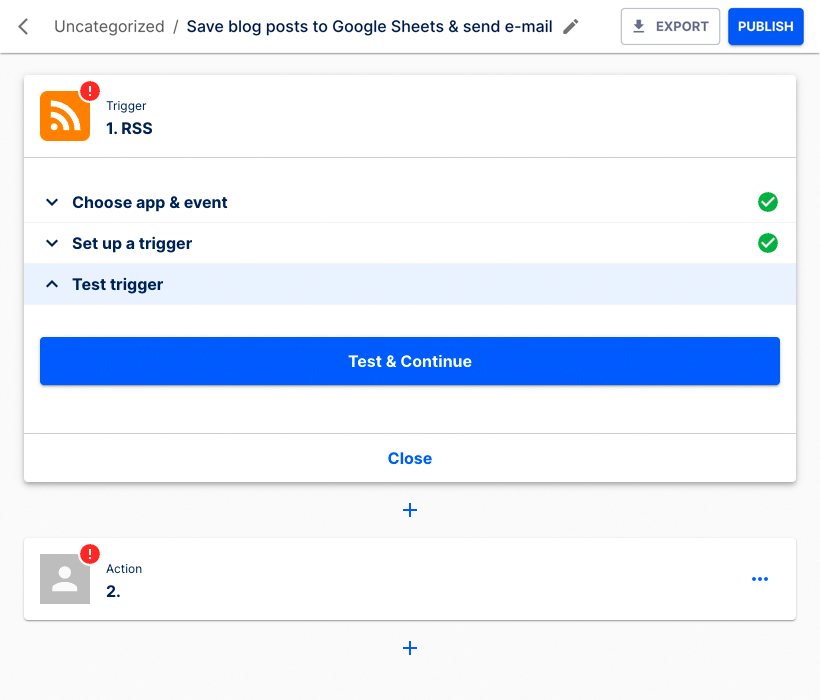Click the error badge on the RSS trigger
Viewport: 820px width, 700px height.
coord(89,90)
